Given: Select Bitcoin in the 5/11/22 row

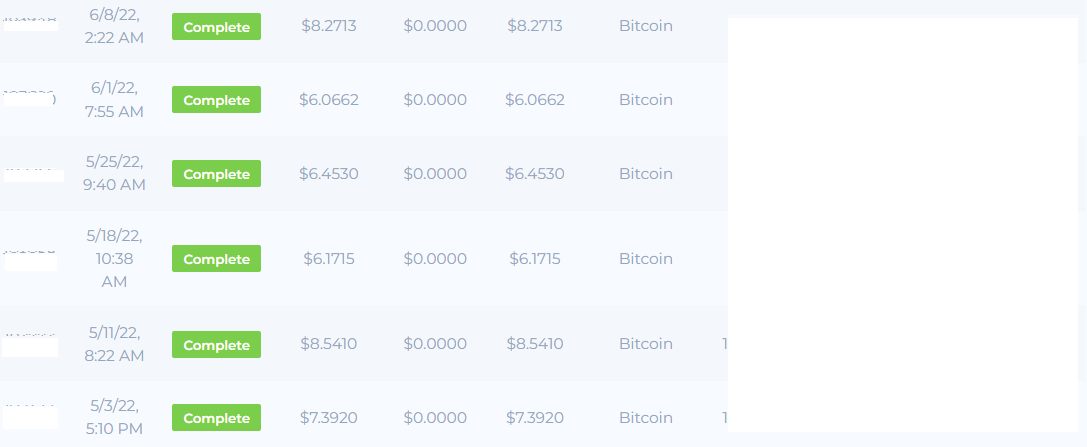Looking at the screenshot, I should point(646,344).
